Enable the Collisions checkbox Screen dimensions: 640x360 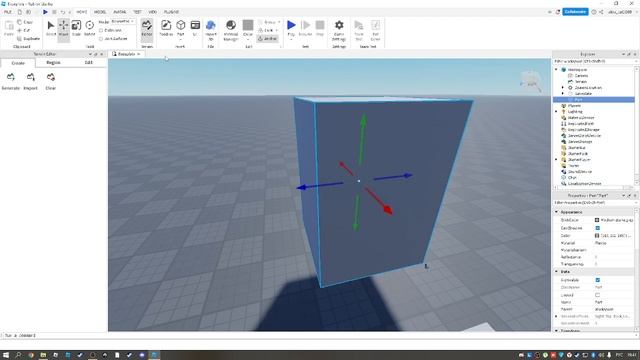(x=101, y=31)
